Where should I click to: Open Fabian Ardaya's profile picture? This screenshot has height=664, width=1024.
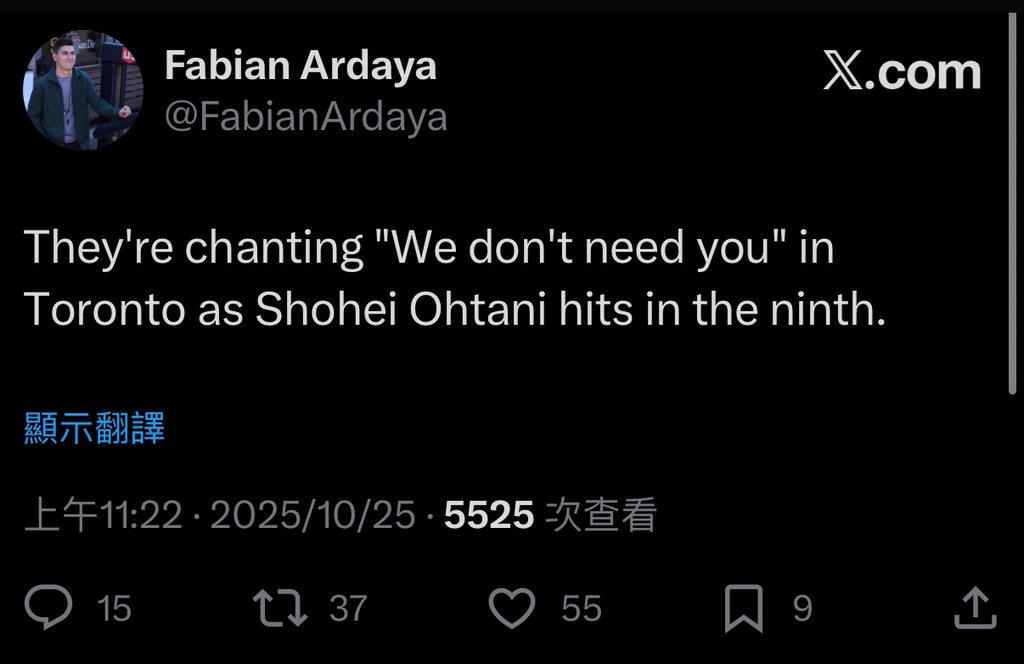82,90
